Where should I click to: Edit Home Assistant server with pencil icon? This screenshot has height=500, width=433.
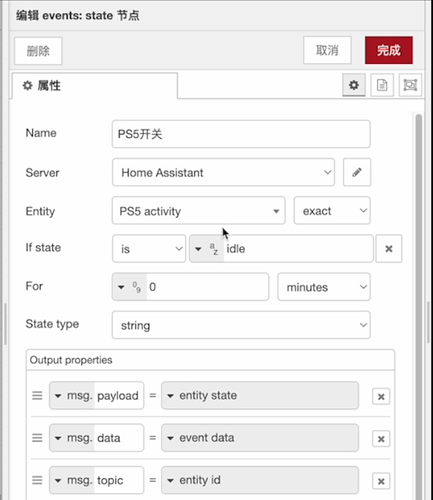pyautogui.click(x=357, y=172)
